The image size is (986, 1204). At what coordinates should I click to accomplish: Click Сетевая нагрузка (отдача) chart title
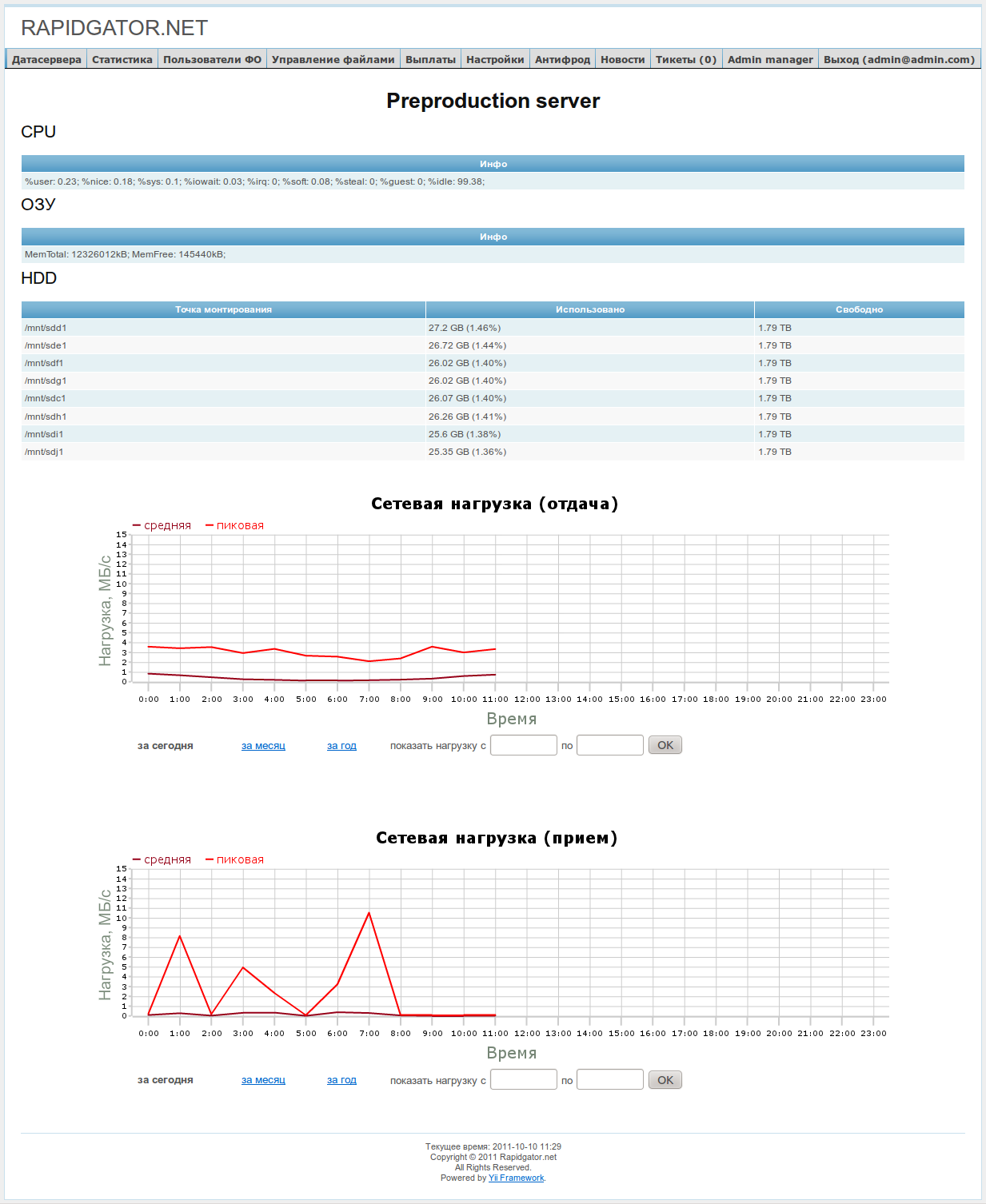pos(495,504)
